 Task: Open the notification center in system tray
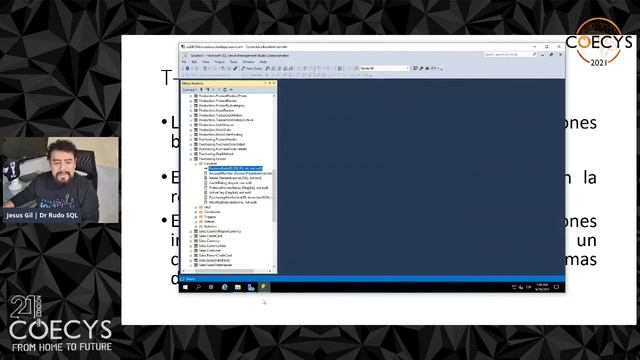pyautogui.click(x=556, y=287)
